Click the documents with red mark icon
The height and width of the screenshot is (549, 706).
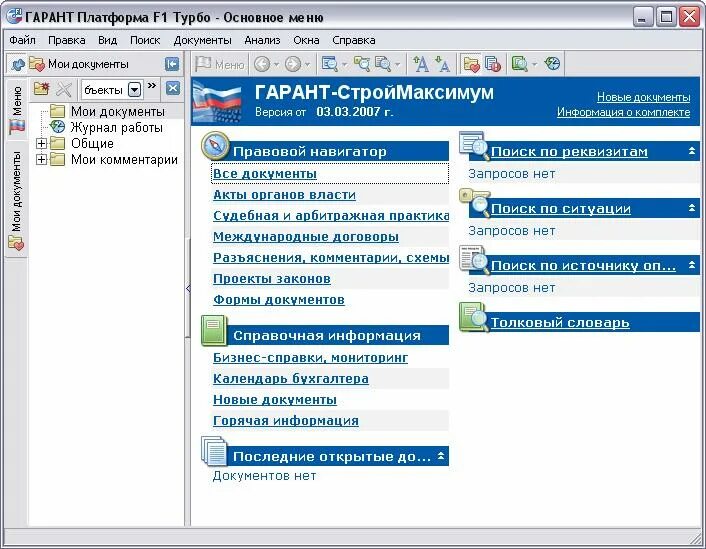pos(493,64)
